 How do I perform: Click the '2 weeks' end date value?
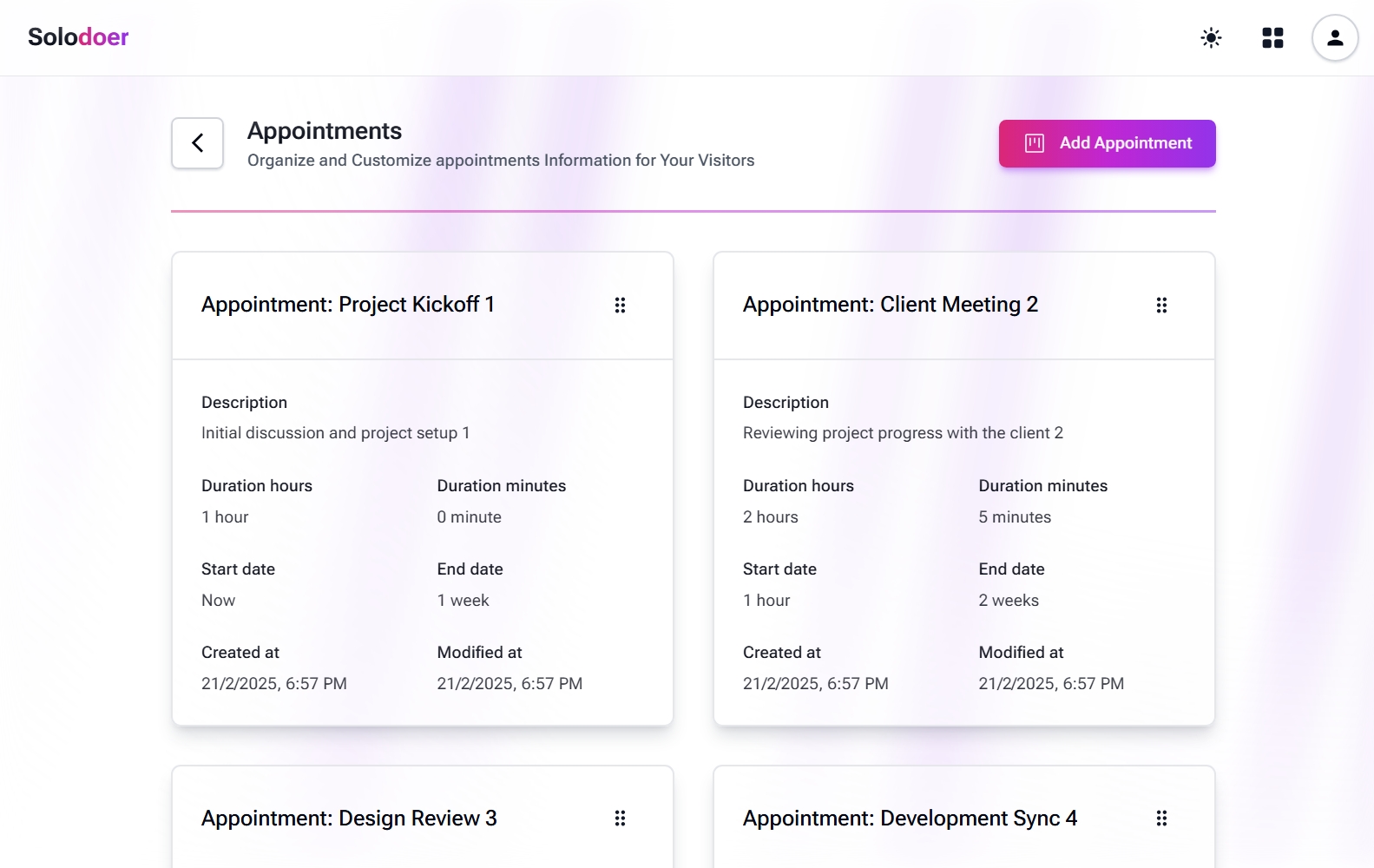click(1009, 601)
